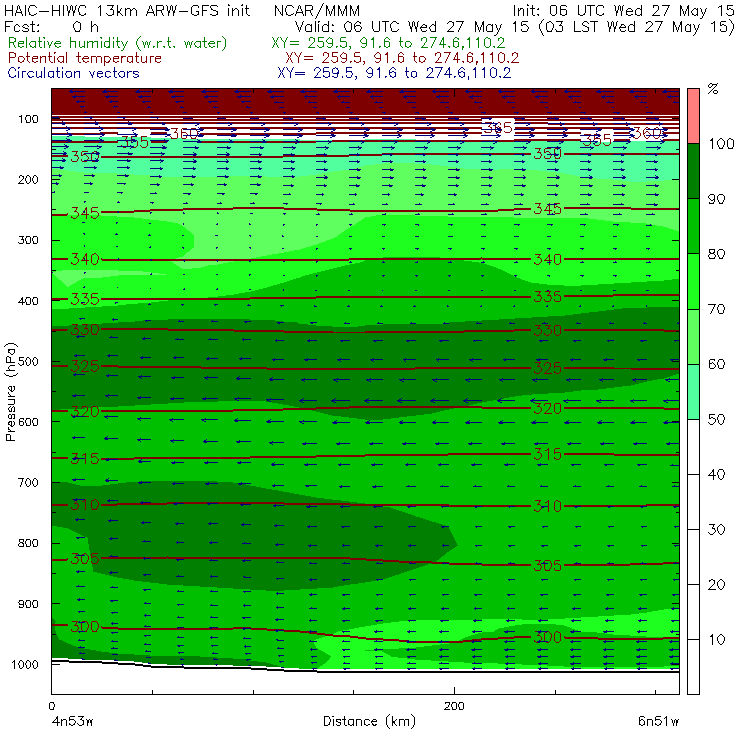This screenshot has width=740, height=740.
Task: Click the colorbar's 90 tick label
Action: click(x=716, y=199)
